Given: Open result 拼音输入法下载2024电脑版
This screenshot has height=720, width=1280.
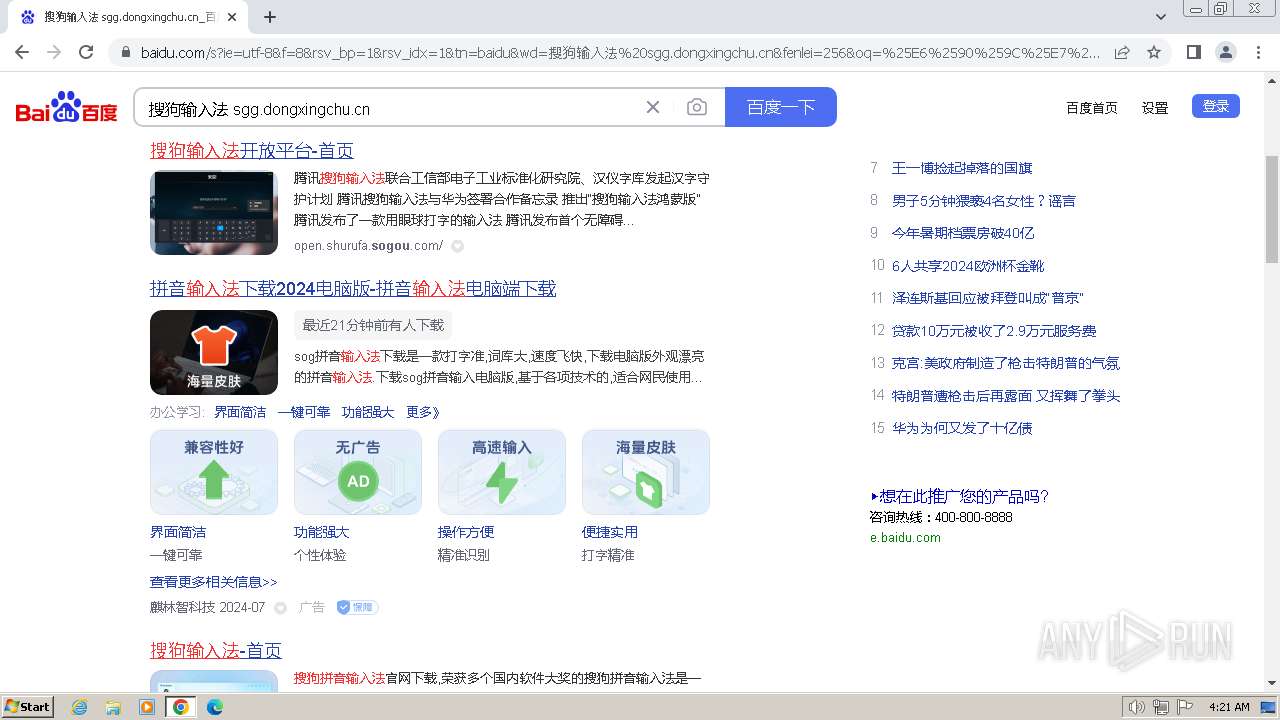Looking at the screenshot, I should pyautogui.click(x=353, y=288).
